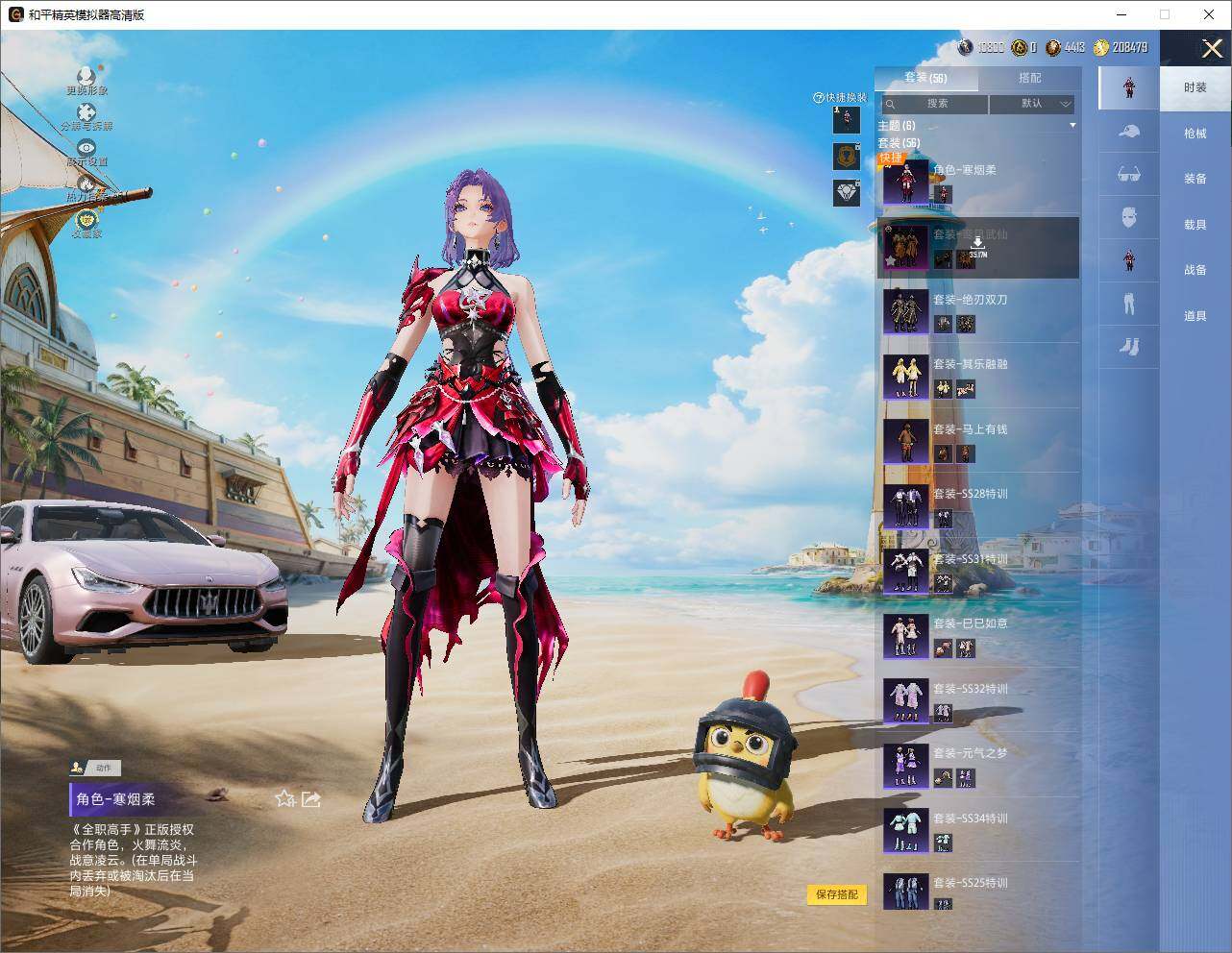This screenshot has height=953, width=1232.
Task: Switch to the 枪械 menu
Action: [1195, 134]
